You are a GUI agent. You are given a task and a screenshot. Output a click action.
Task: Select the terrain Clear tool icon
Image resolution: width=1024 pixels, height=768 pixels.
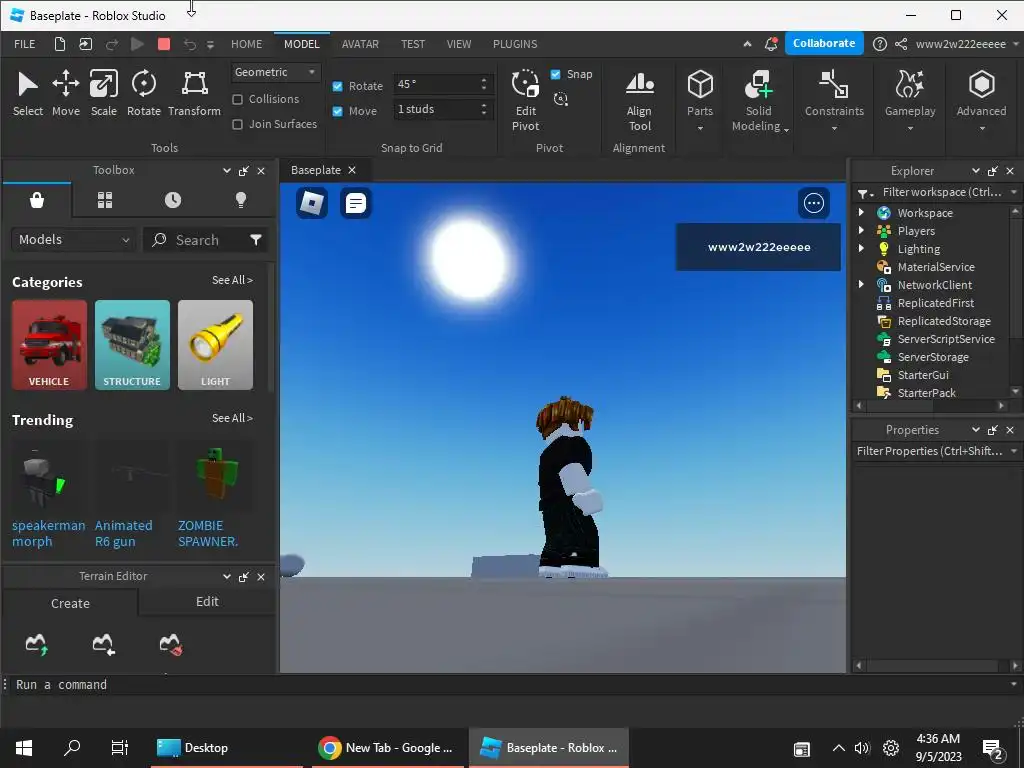pos(171,644)
